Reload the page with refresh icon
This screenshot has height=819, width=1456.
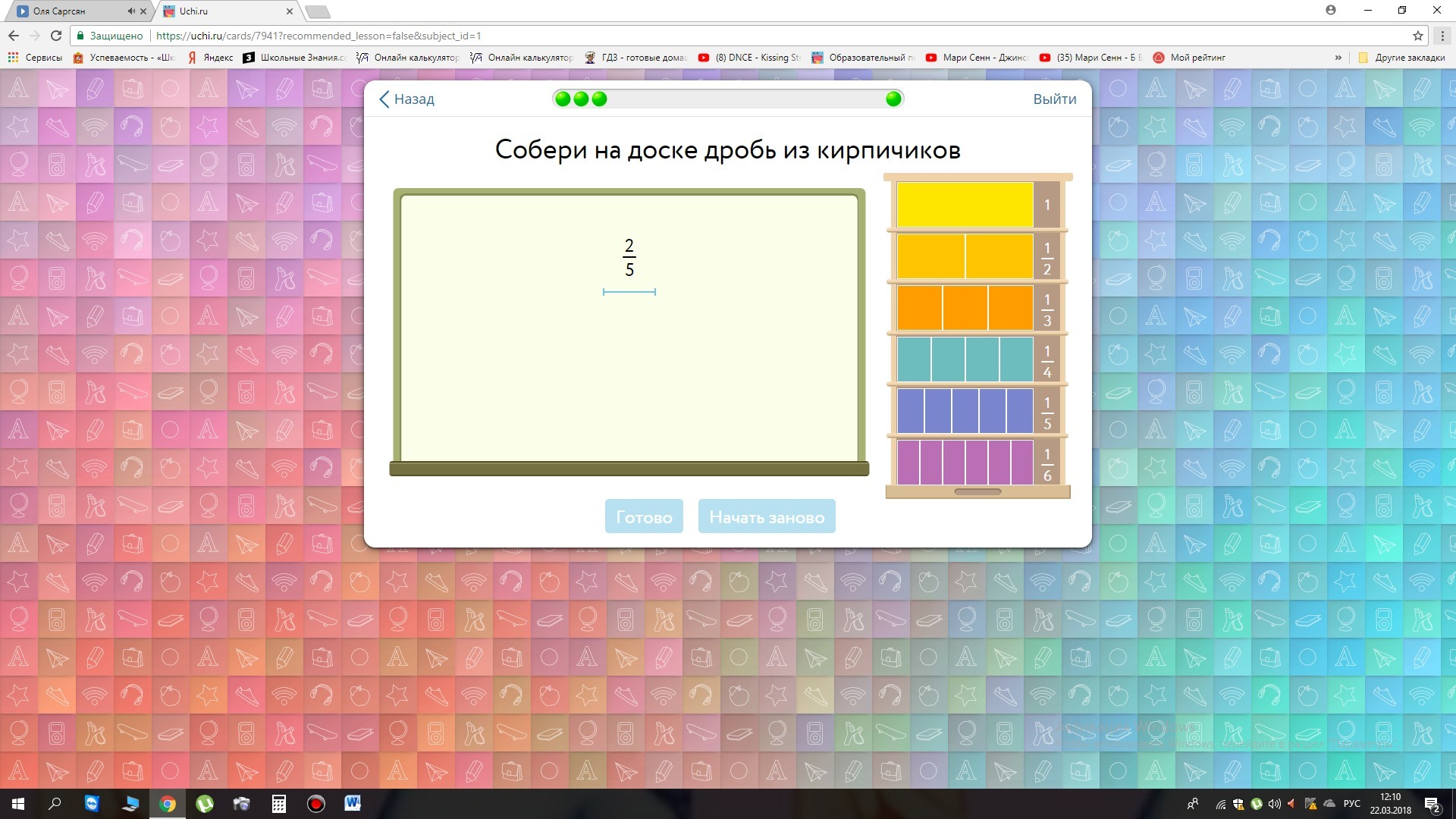56,36
